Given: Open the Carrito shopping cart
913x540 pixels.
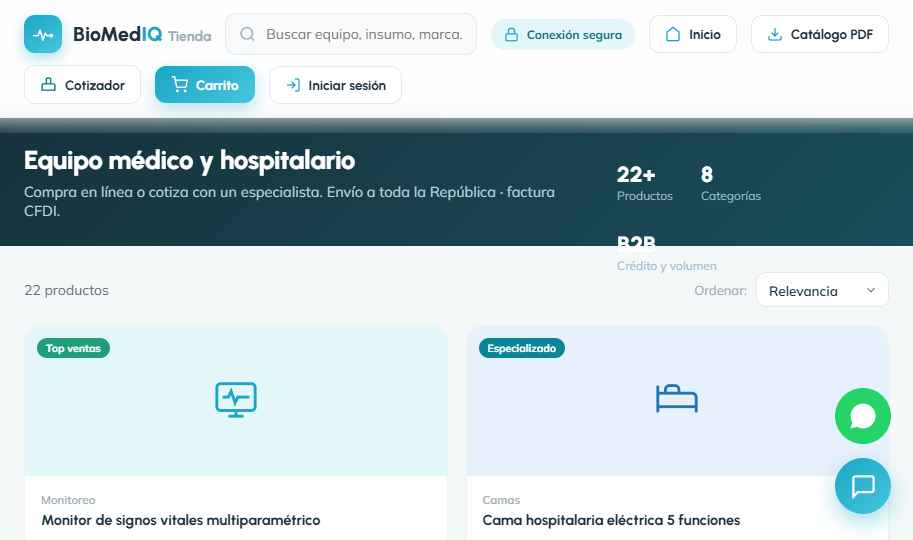Looking at the screenshot, I should 205,85.
